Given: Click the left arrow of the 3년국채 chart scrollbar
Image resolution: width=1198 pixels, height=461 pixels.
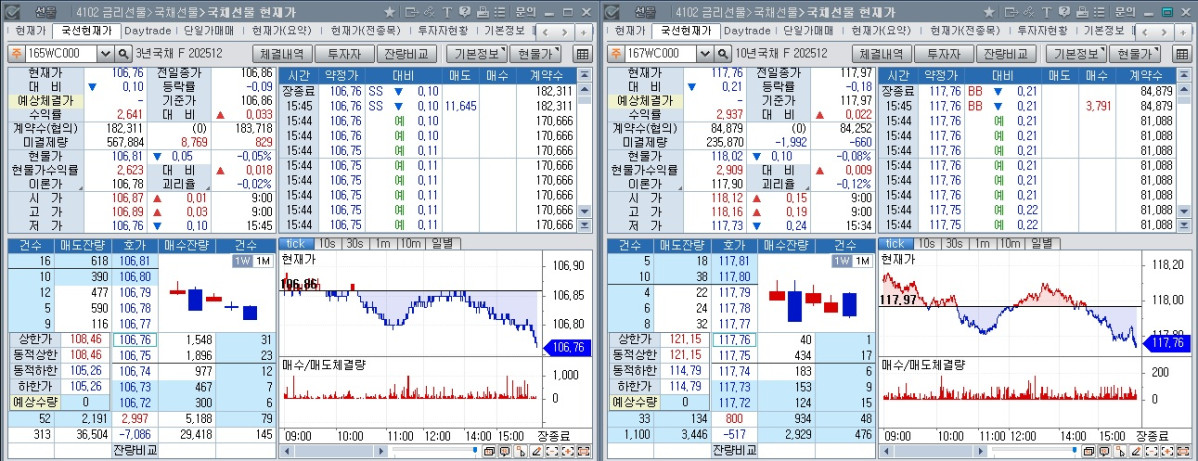Looking at the screenshot, I should click(287, 451).
